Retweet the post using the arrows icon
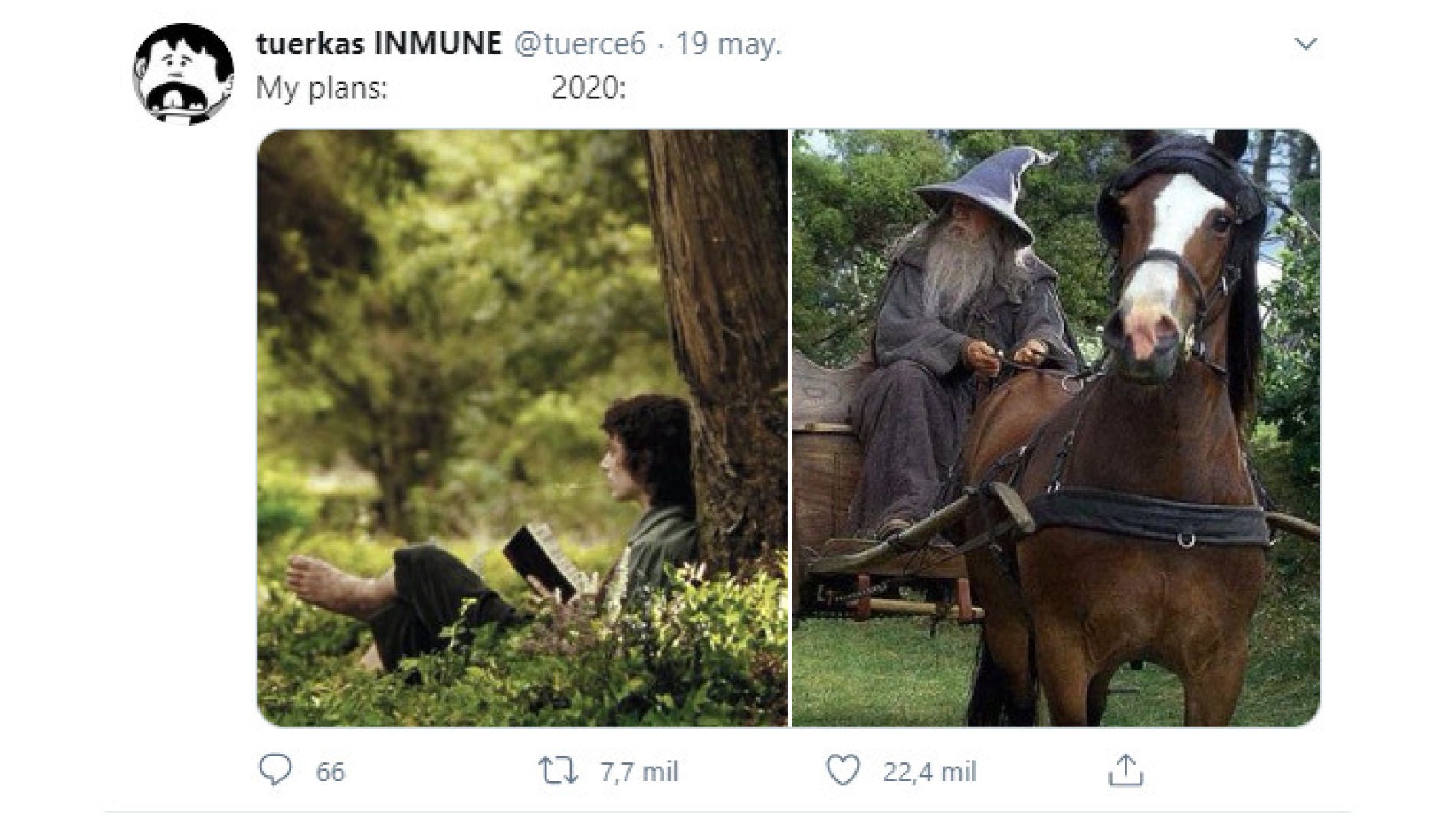This screenshot has width=1456, height=819. [x=557, y=771]
